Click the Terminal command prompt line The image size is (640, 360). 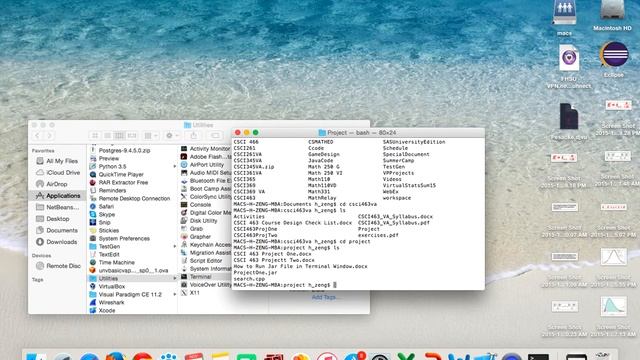tap(285, 285)
